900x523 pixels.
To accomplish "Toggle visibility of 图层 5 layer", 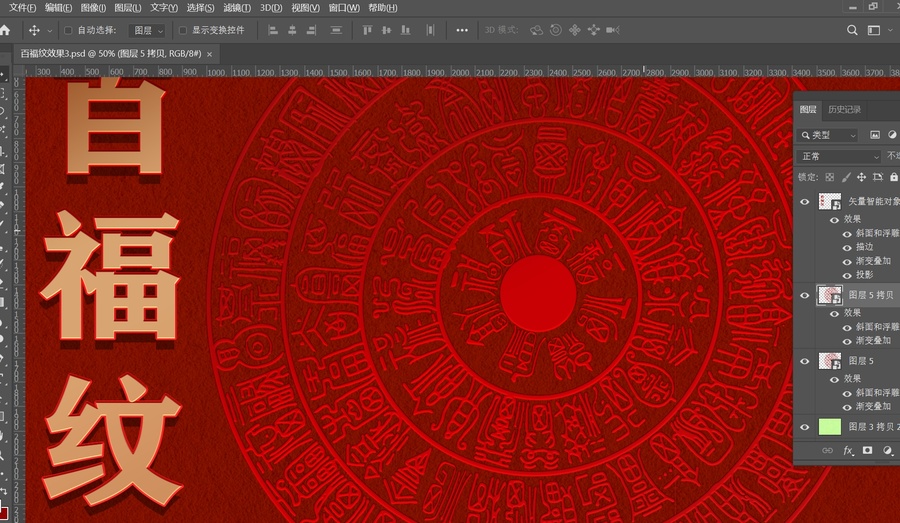I will (805, 361).
